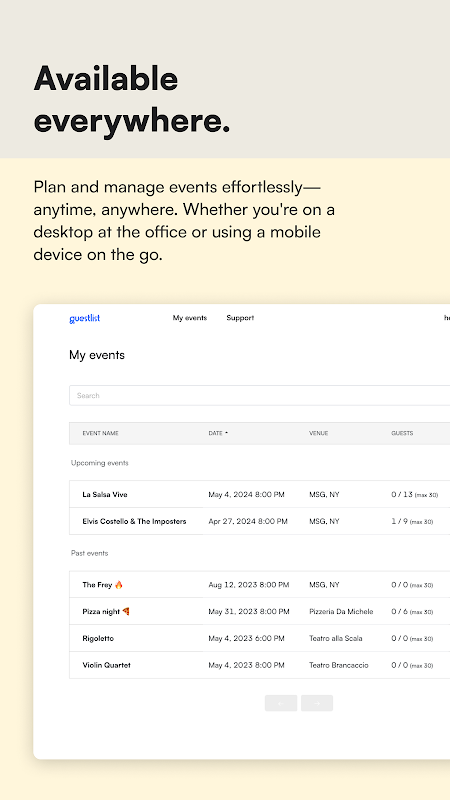
Task: Go to next page arrow button
Action: [317, 703]
